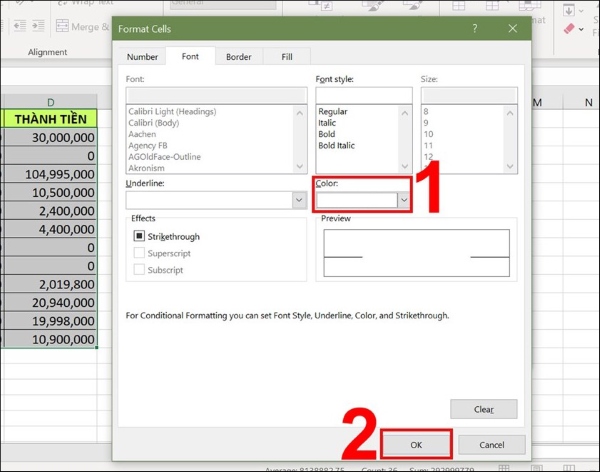Open the Underline dropdown

pos(298,200)
